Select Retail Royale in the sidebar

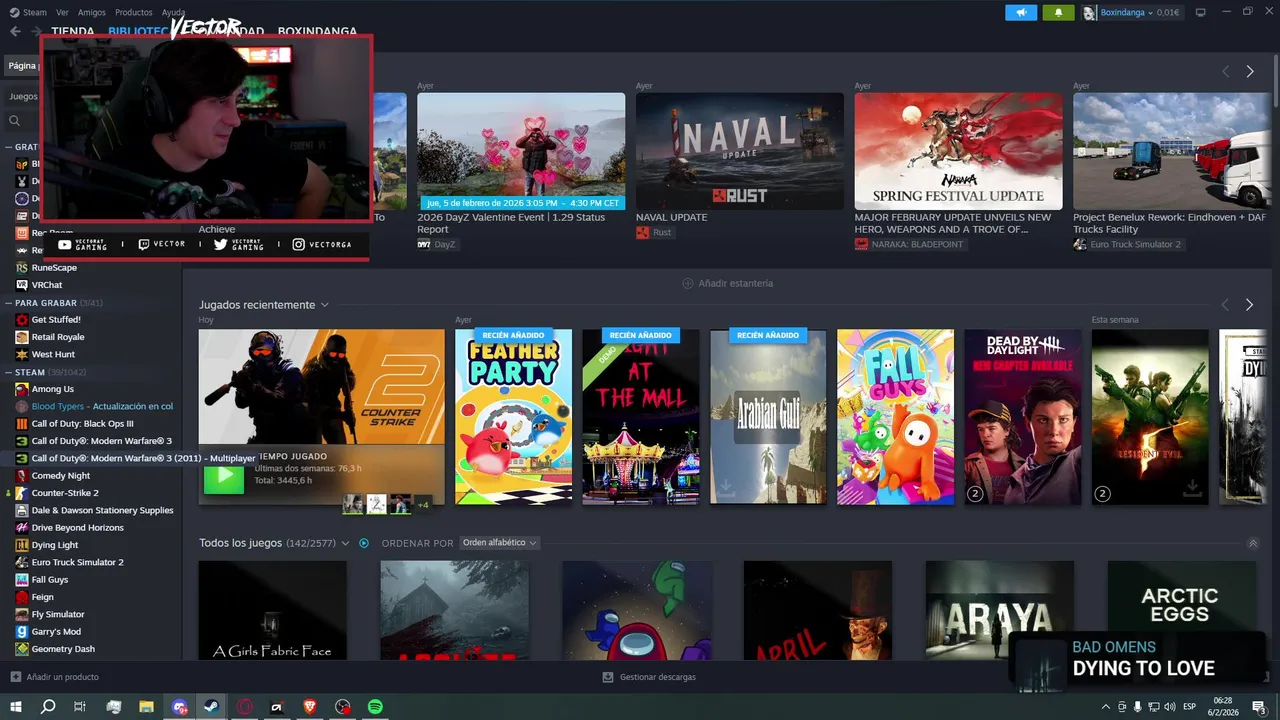pos(58,337)
